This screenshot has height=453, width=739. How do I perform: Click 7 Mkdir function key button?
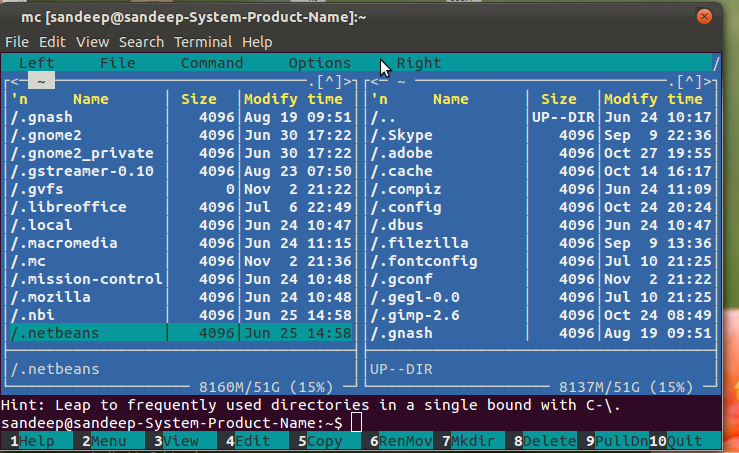point(469,441)
